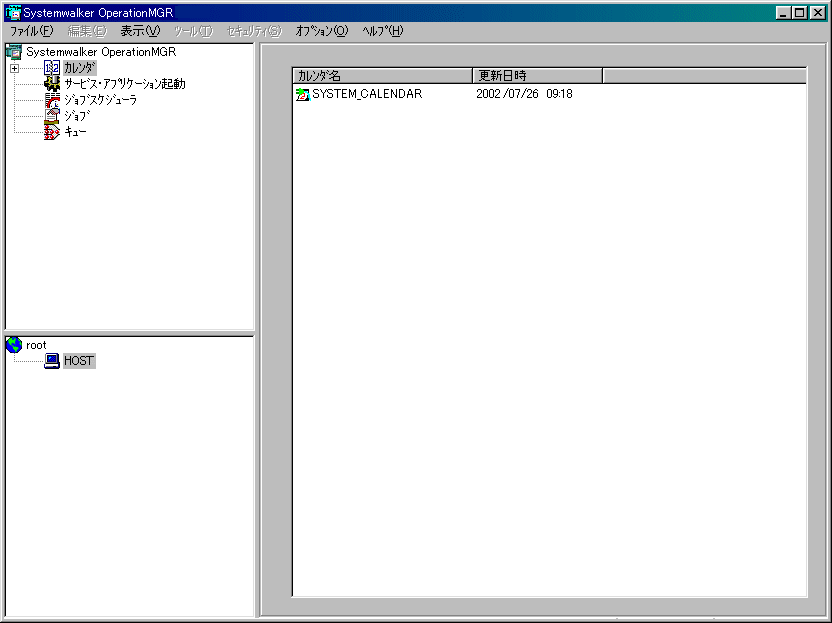Select ジョブスケジューラ tree item
Screen dimensions: 832x623
[101, 100]
